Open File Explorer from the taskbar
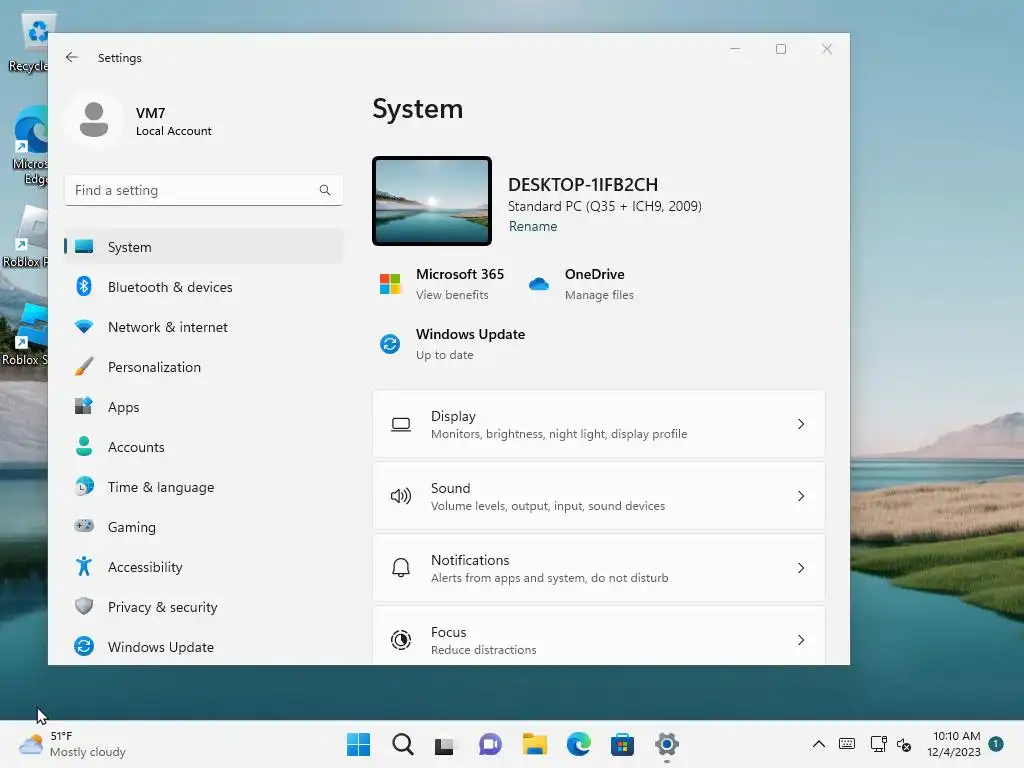This screenshot has width=1024, height=768. pyautogui.click(x=534, y=744)
